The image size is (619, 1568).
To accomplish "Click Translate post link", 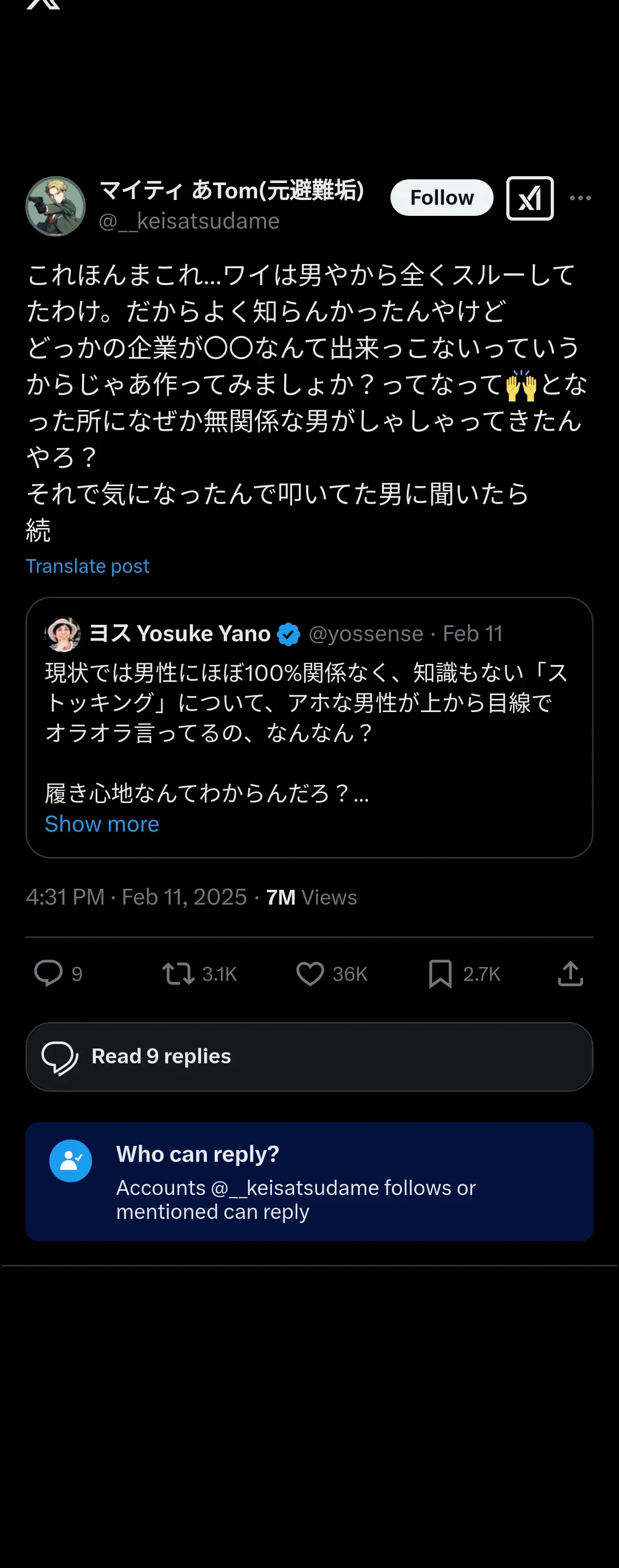I will 88,566.
